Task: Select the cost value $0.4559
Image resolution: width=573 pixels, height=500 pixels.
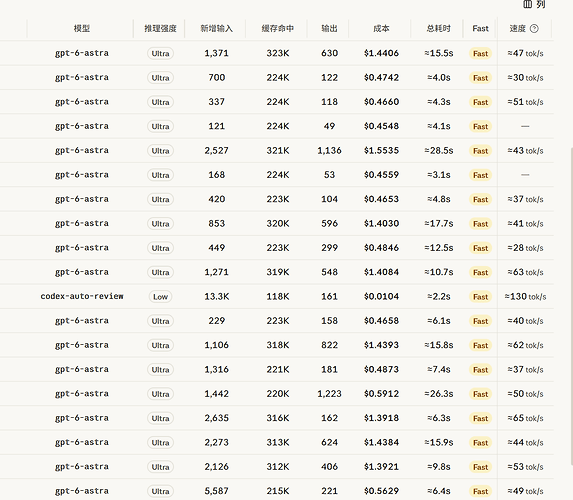Action: [381, 175]
